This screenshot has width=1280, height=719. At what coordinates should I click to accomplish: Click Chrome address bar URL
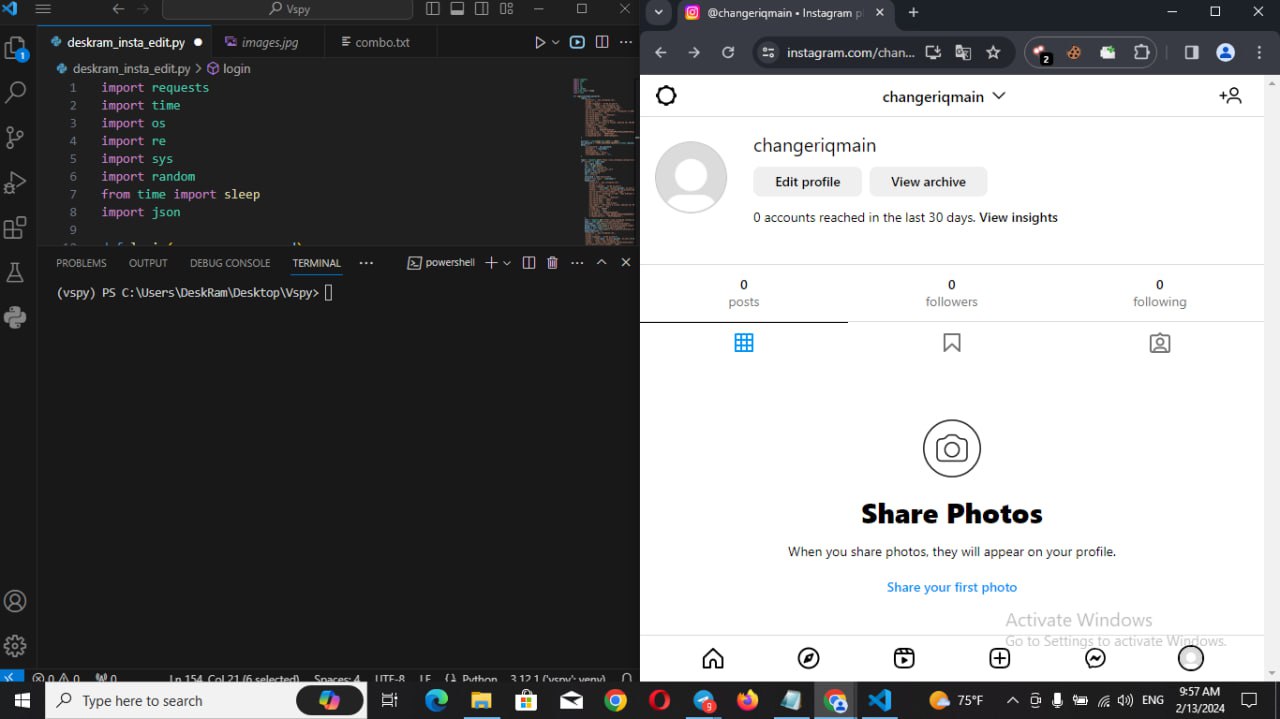pyautogui.click(x=851, y=53)
